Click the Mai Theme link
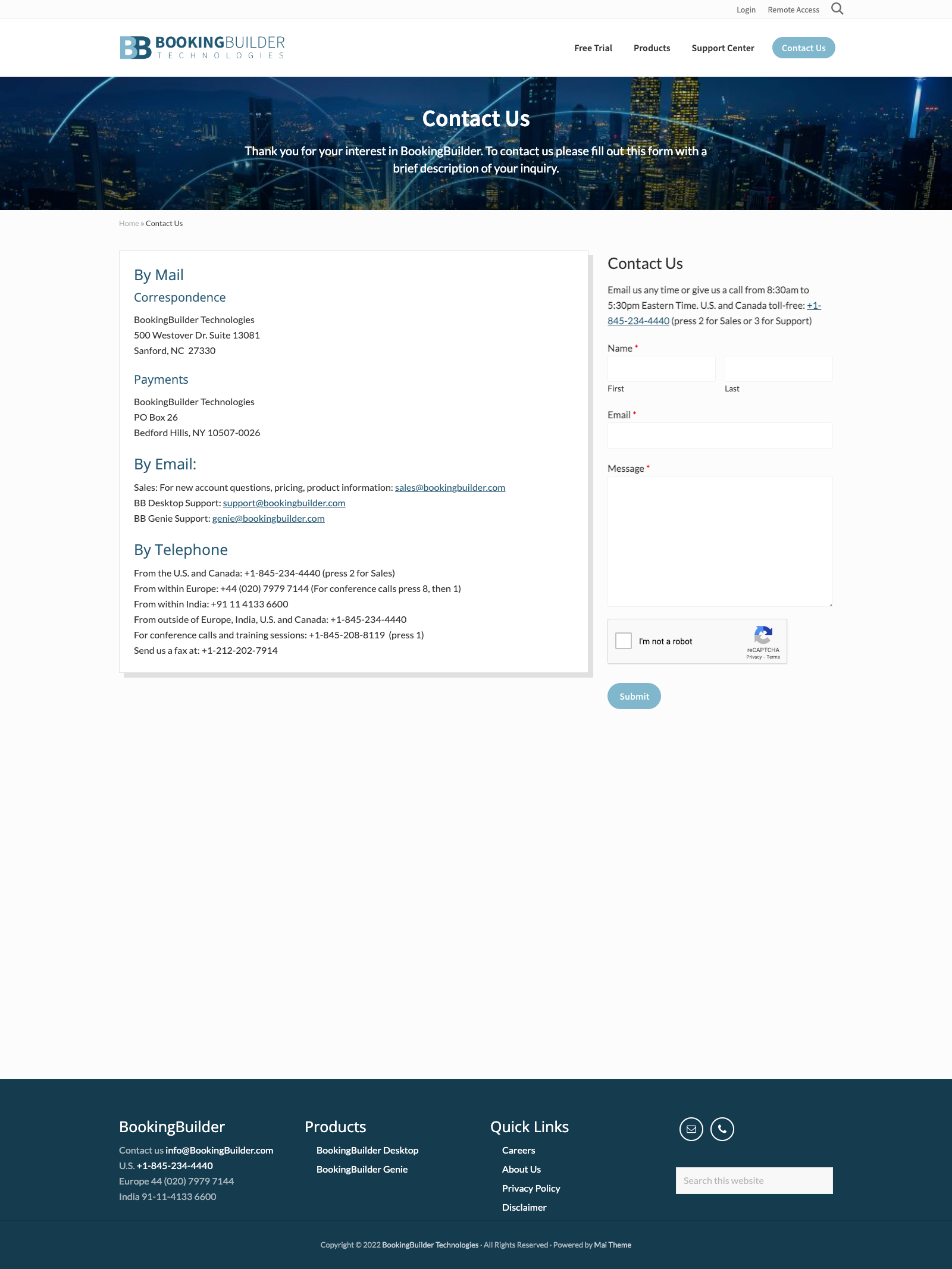952x1269 pixels. pos(613,1245)
